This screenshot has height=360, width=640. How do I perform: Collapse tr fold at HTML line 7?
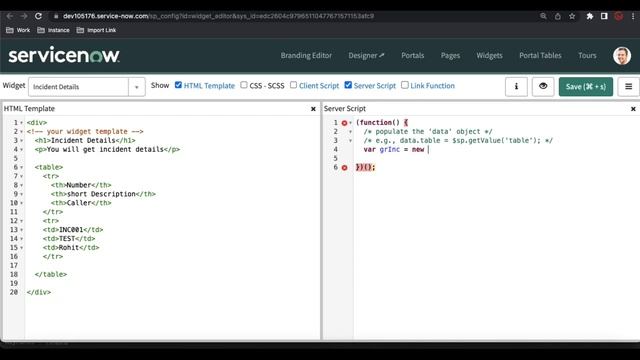(21, 176)
